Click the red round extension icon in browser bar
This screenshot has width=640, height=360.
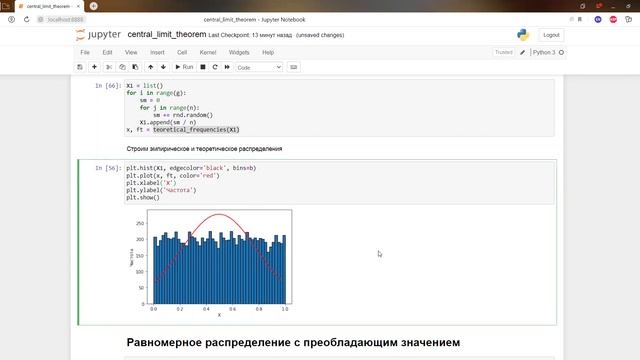point(613,19)
